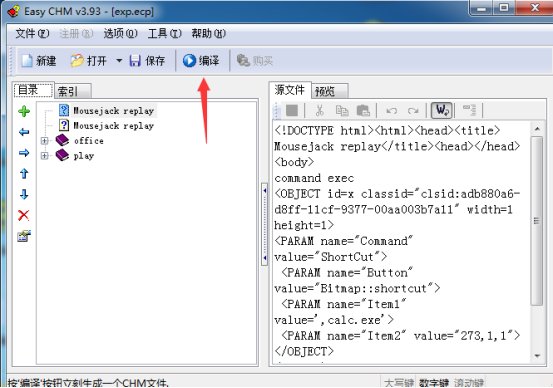Open the dropdown arrow beside 打开
Screen dimensions: 553x388
[x=119, y=61]
